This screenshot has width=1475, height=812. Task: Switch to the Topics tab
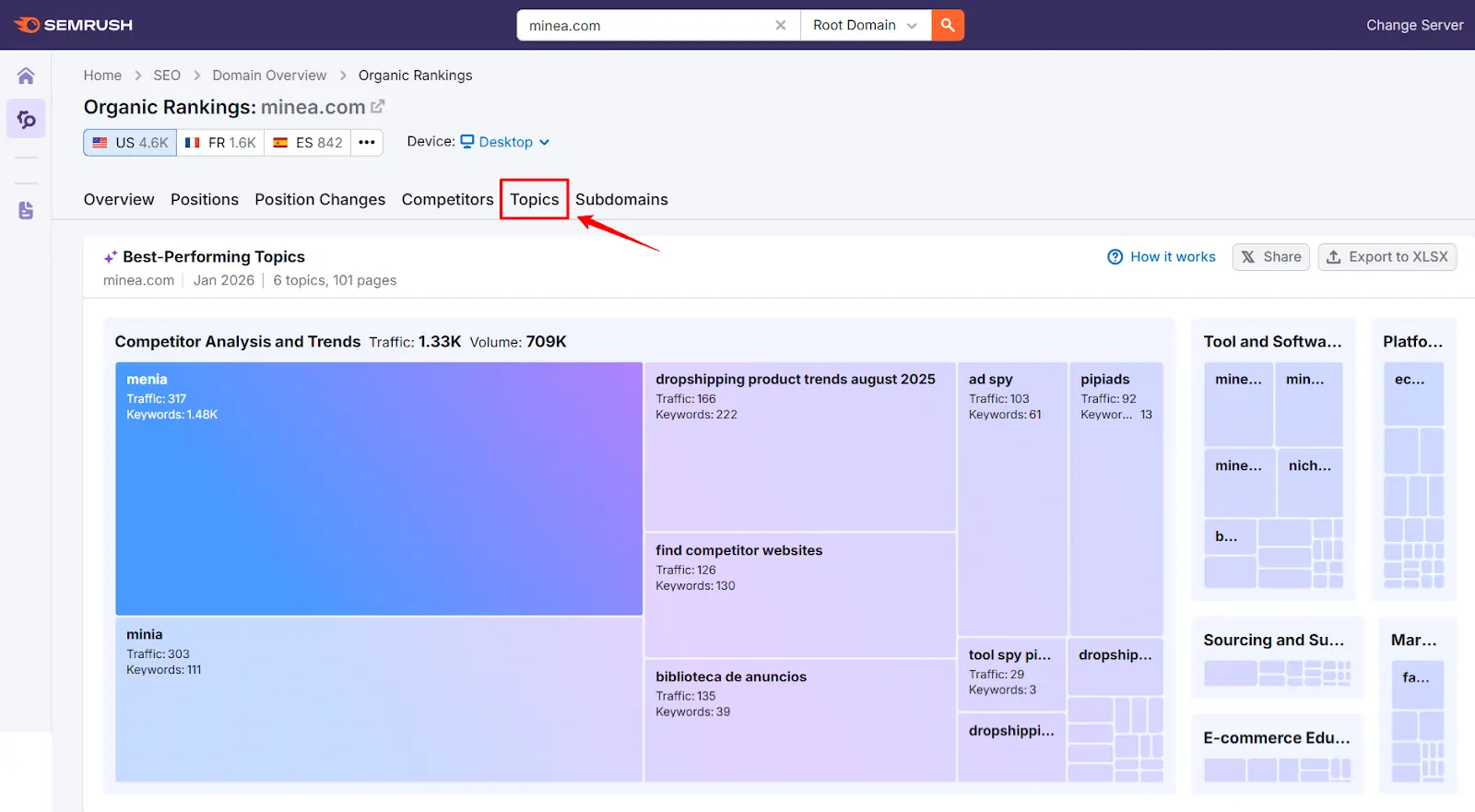coord(535,199)
